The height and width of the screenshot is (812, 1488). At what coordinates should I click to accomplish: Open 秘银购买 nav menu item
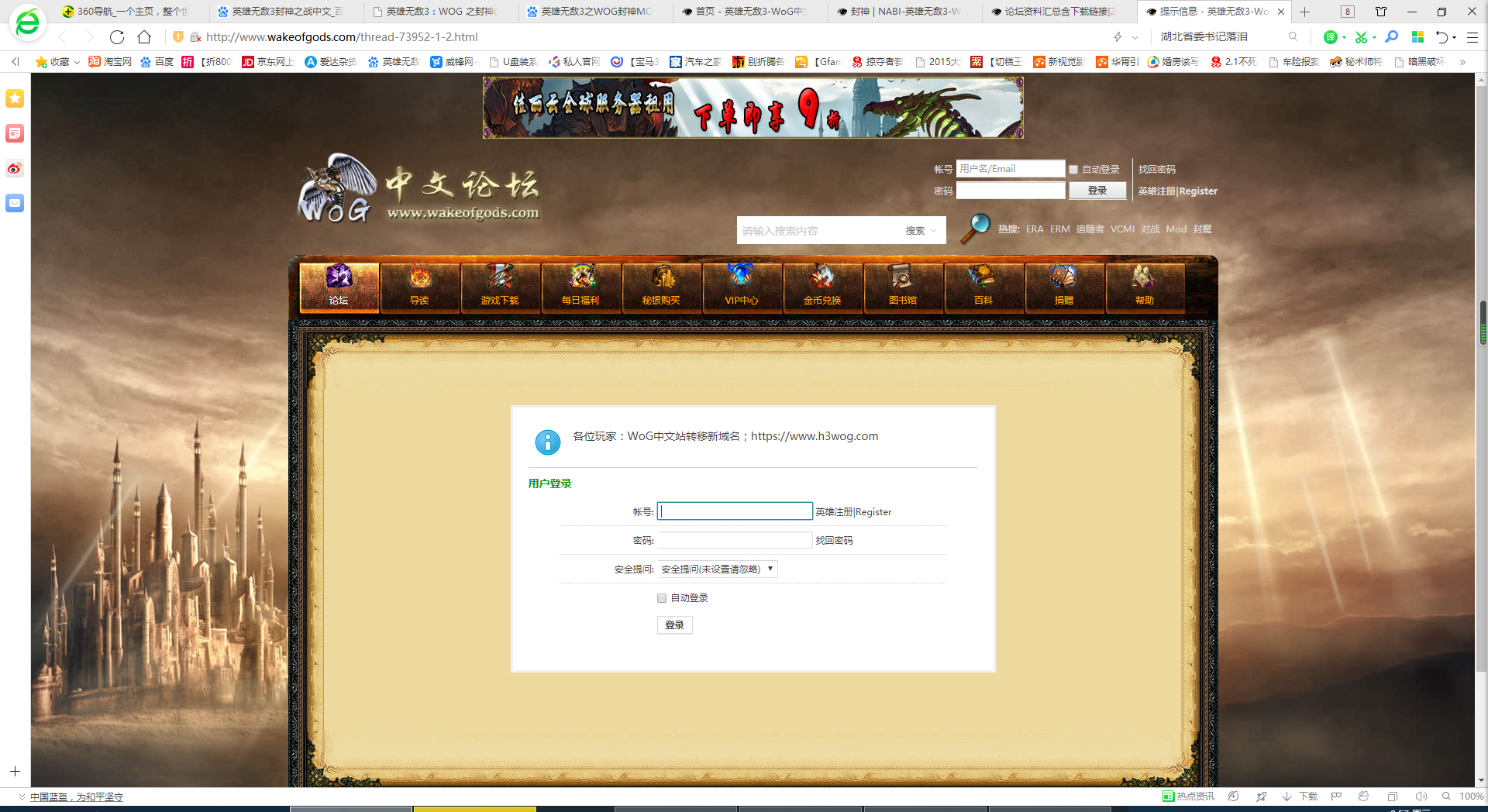661,287
